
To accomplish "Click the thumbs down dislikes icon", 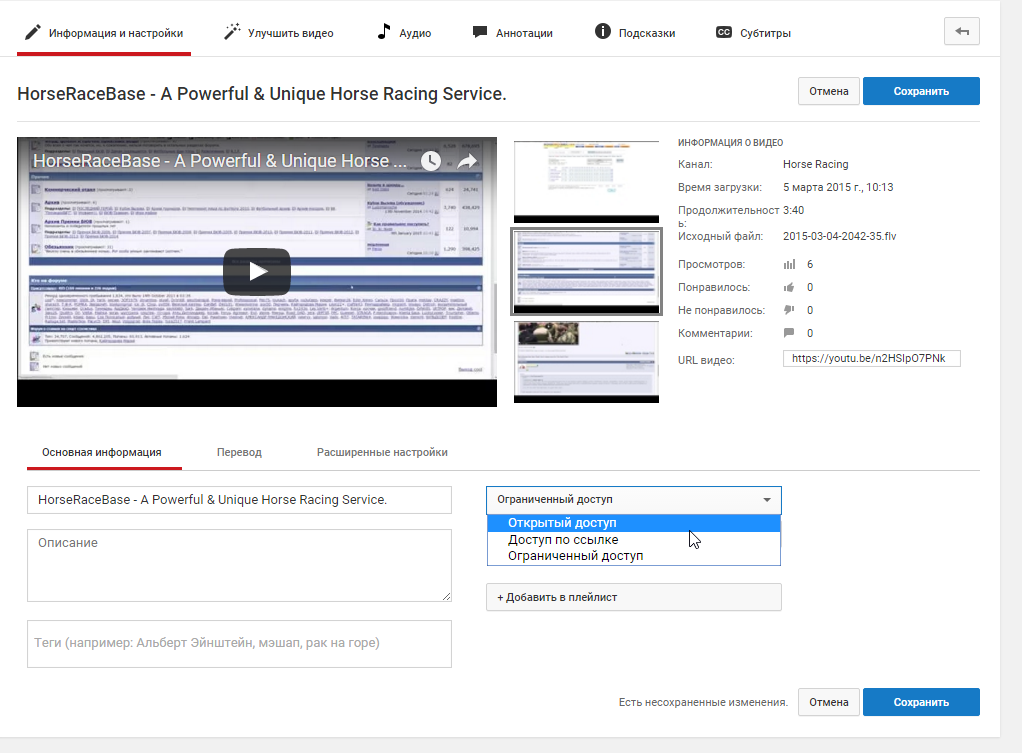I will 789,310.
